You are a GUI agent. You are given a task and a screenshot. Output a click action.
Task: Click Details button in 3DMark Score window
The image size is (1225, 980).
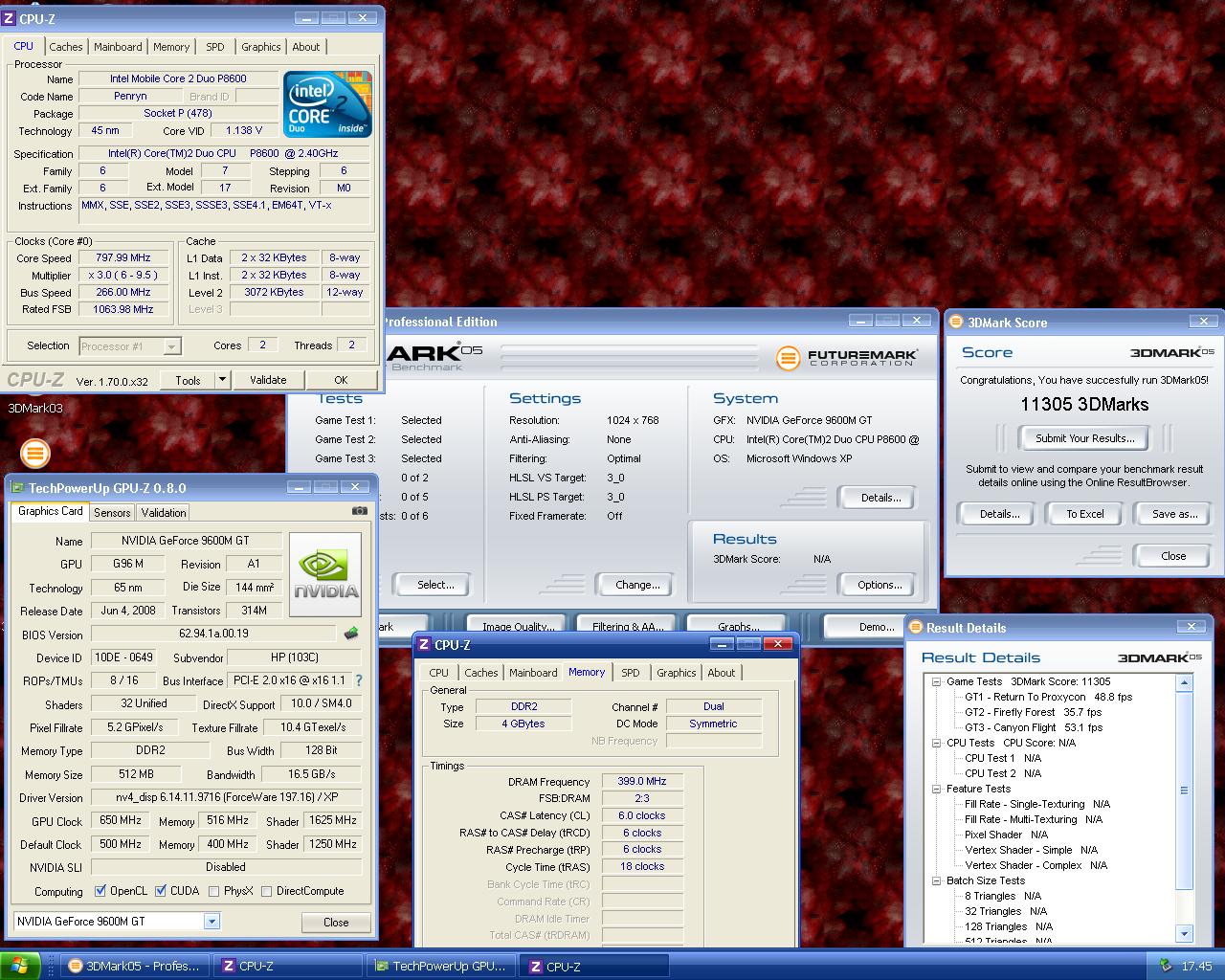click(x=999, y=514)
